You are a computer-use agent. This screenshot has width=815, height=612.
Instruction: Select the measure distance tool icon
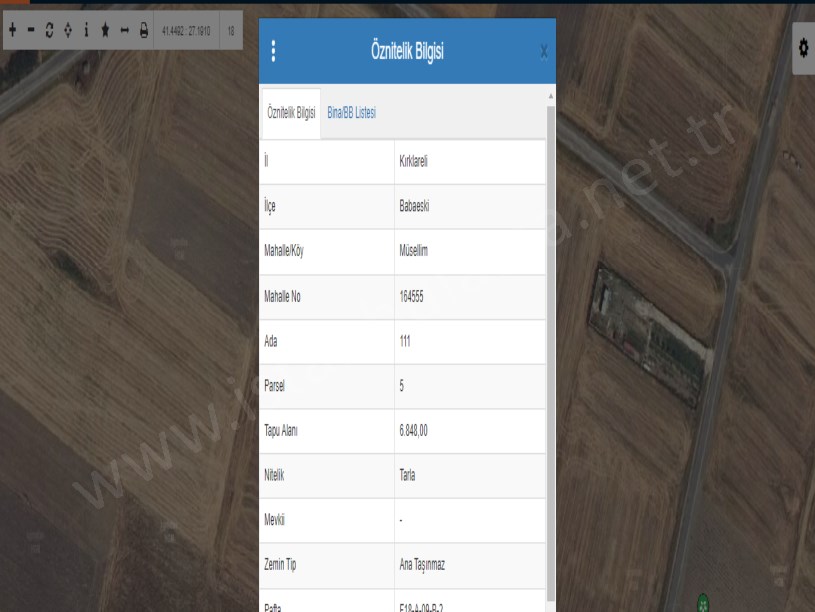pyautogui.click(x=124, y=31)
